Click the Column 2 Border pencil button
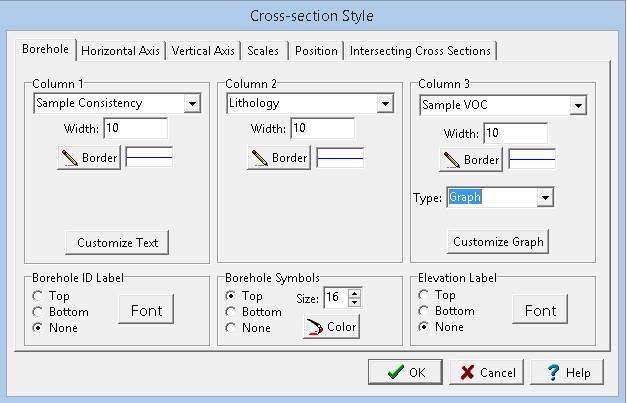627x403 pixels. click(280, 158)
